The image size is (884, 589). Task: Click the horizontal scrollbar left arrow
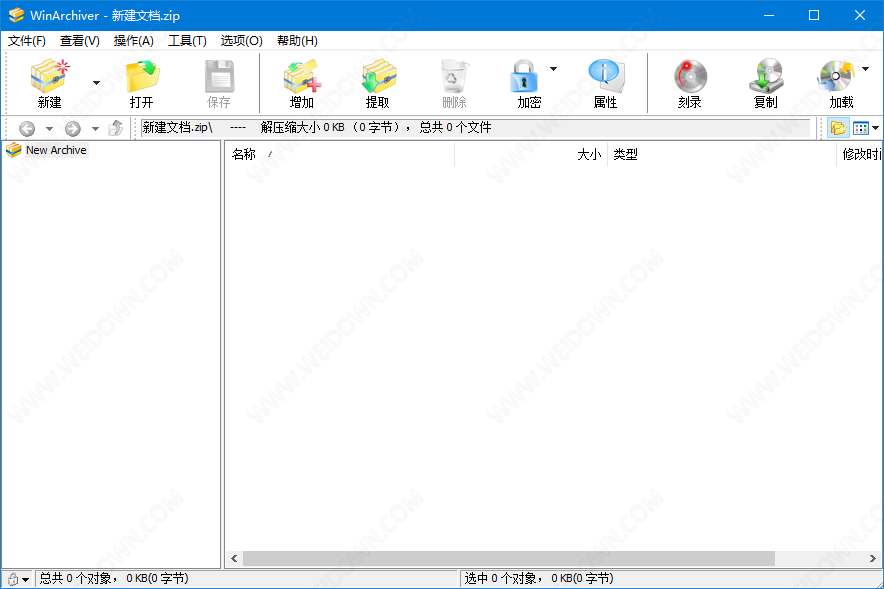(x=234, y=559)
